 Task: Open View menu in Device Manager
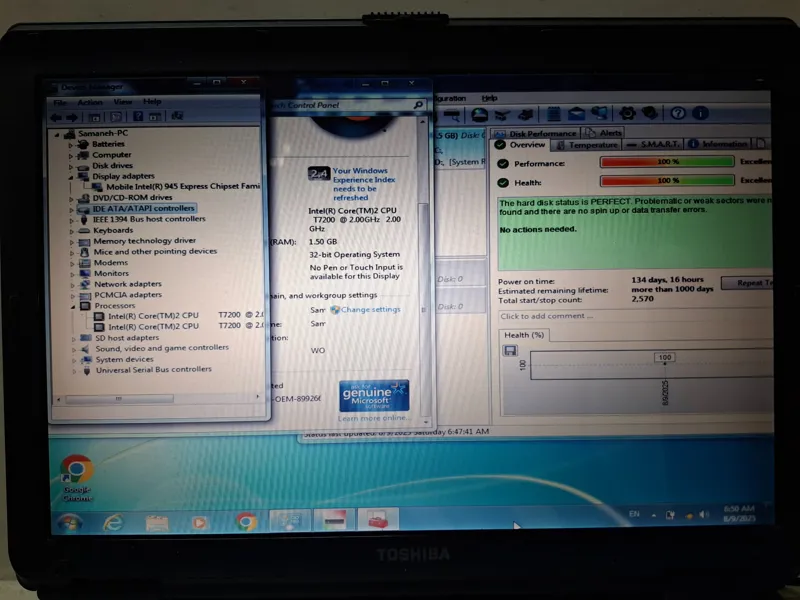[x=122, y=102]
